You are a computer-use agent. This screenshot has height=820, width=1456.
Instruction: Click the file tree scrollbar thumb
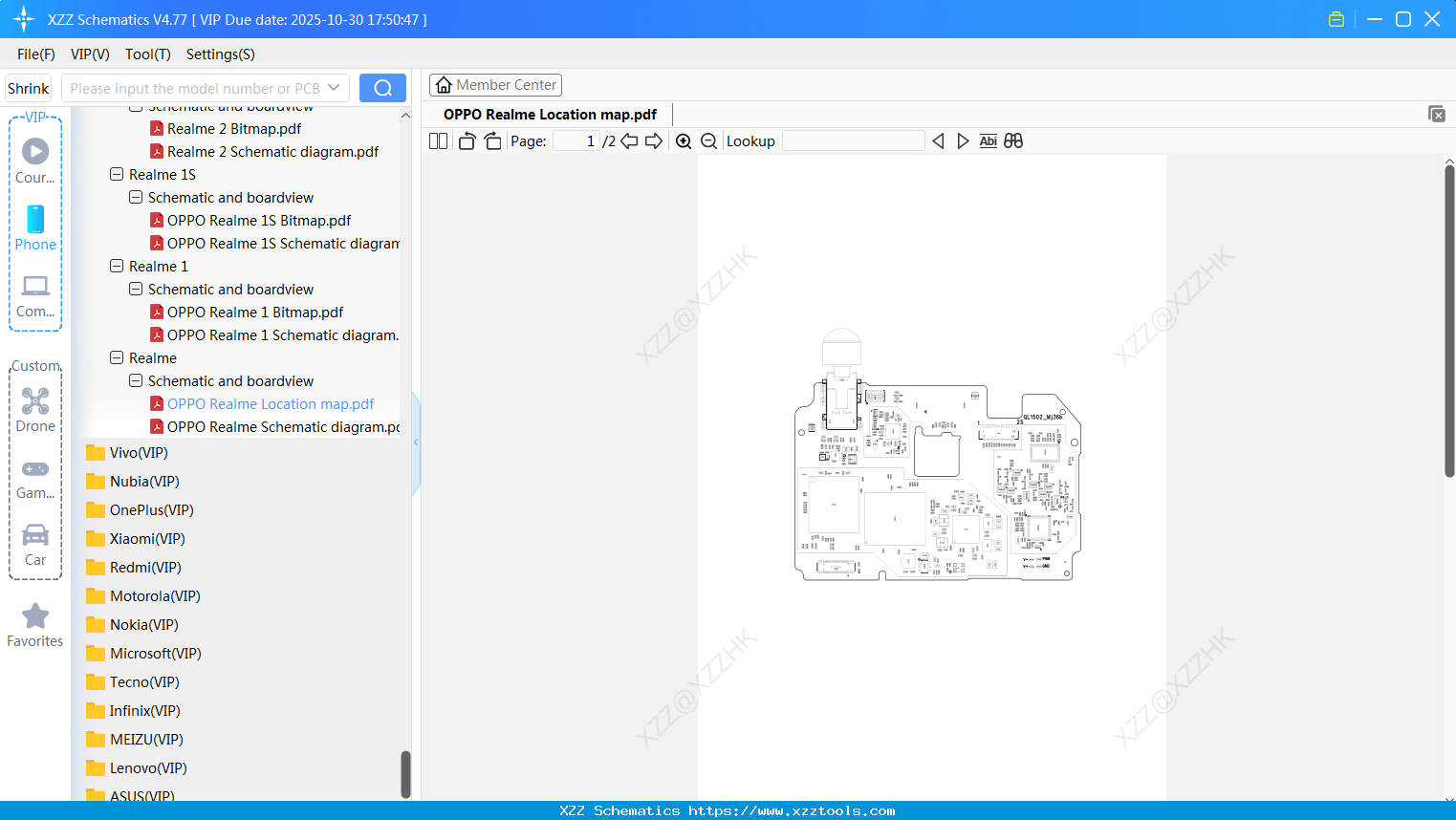coord(405,774)
